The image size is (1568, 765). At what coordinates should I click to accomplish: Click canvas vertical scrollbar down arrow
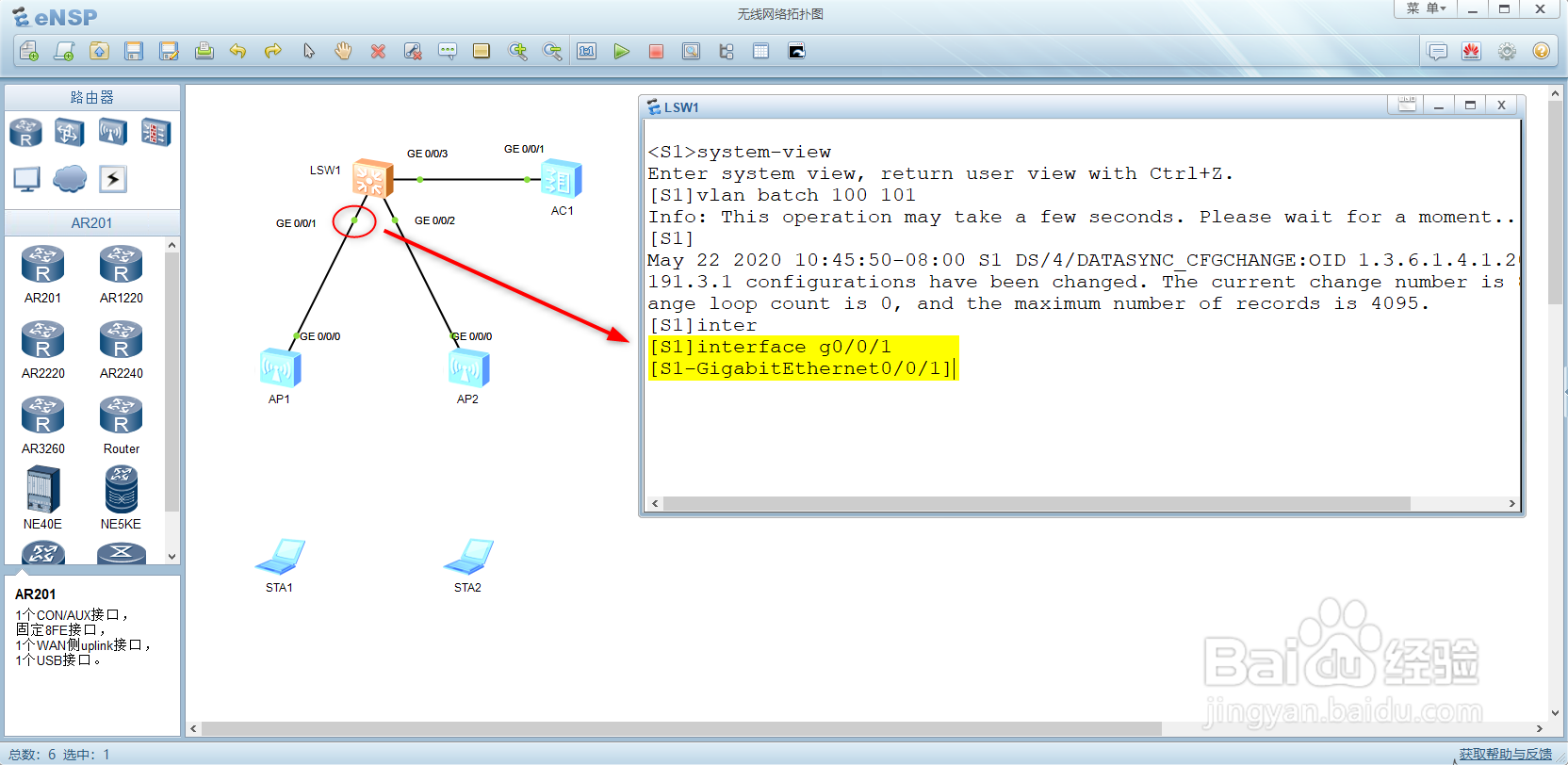[x=1556, y=712]
